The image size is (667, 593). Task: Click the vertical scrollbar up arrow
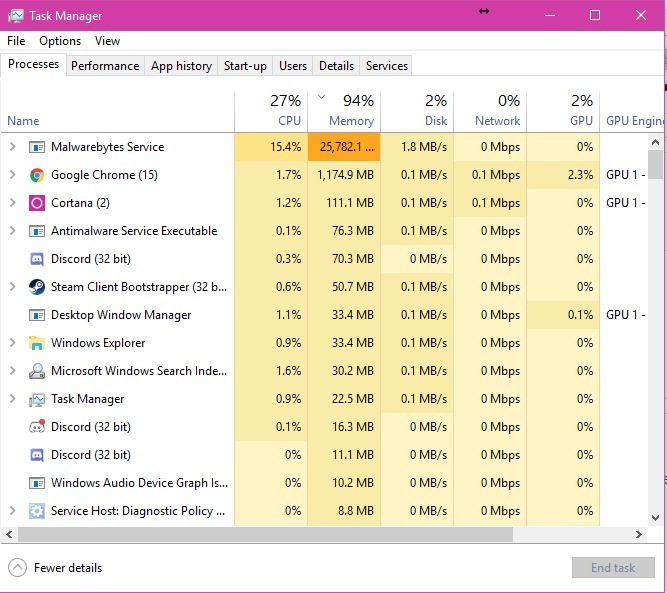tap(656, 143)
